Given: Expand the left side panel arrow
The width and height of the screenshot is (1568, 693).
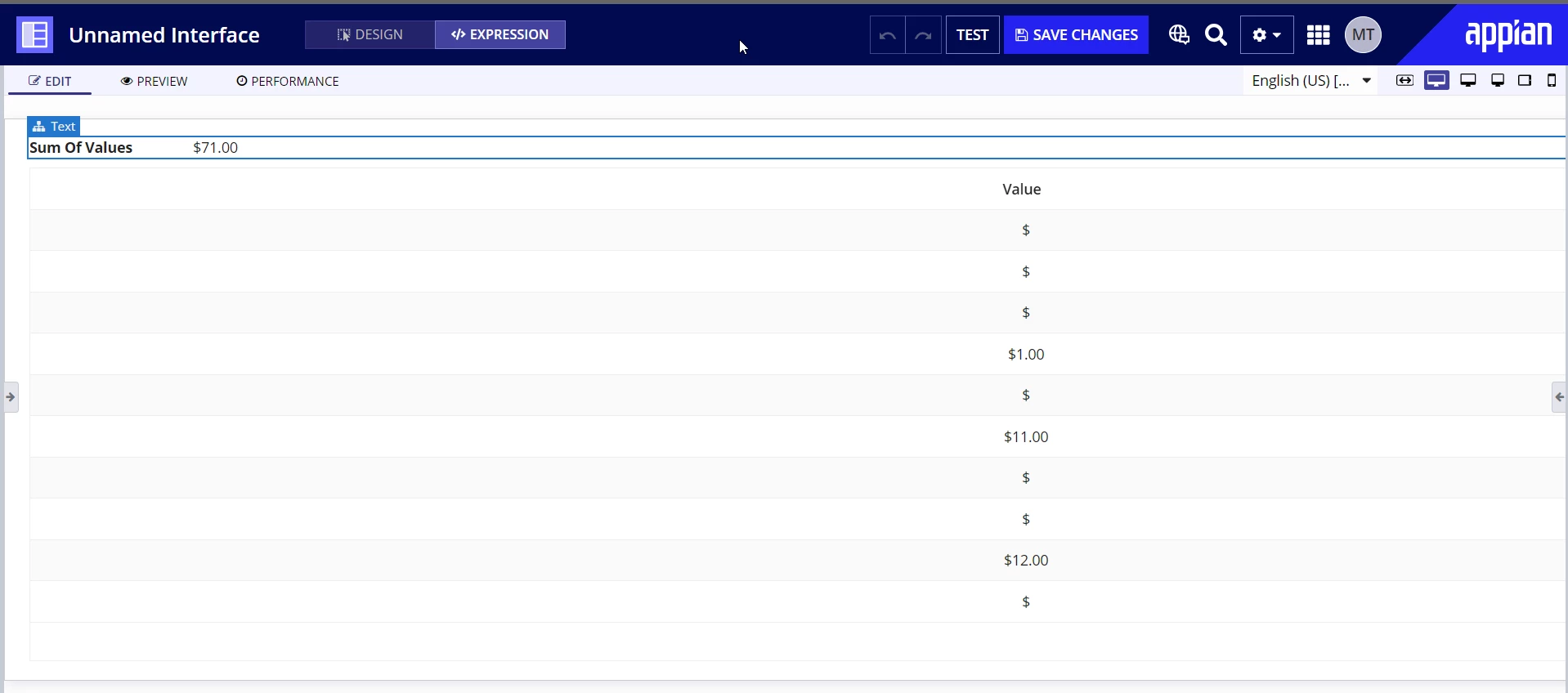Looking at the screenshot, I should tap(11, 397).
